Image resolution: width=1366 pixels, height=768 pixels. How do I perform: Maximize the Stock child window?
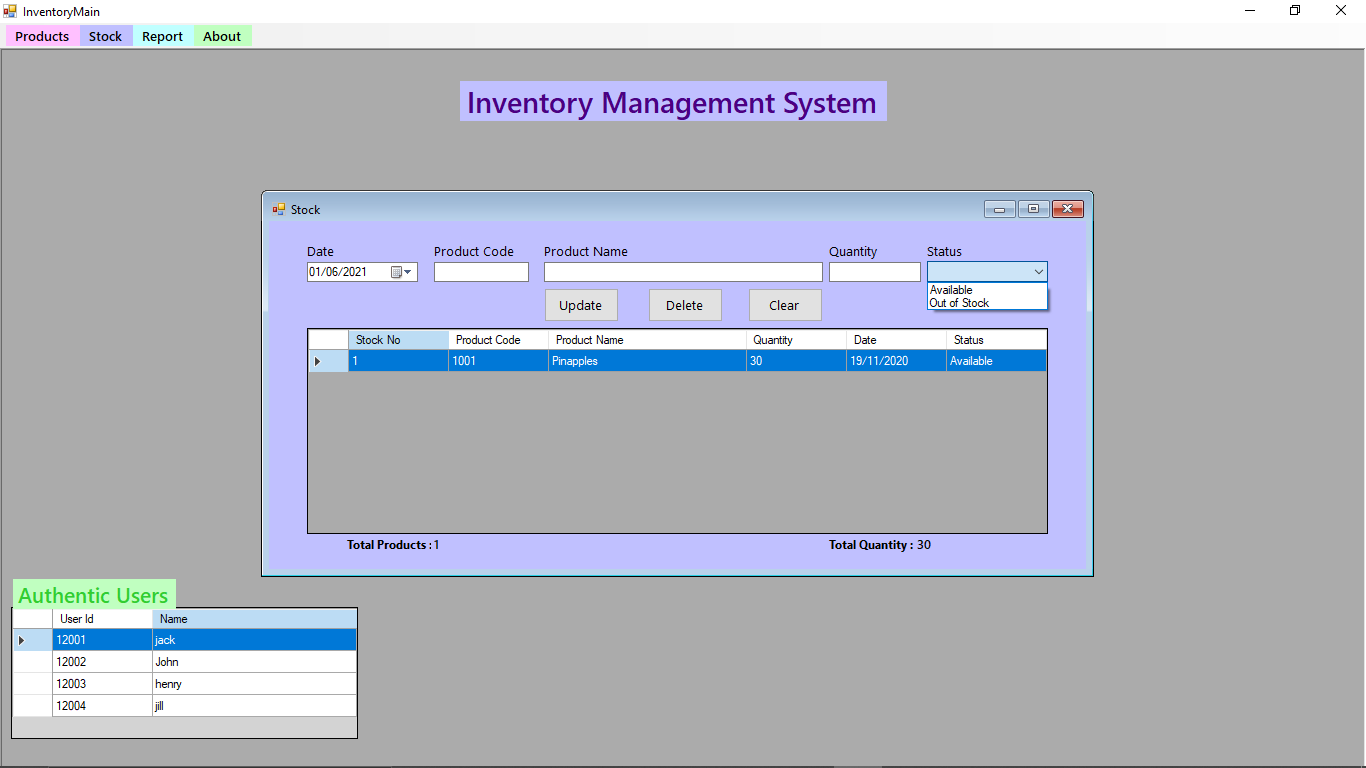click(x=1033, y=209)
